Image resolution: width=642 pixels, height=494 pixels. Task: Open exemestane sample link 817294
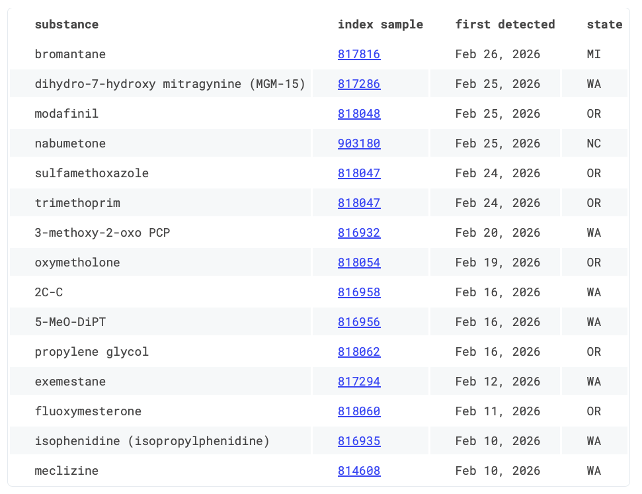tap(358, 382)
